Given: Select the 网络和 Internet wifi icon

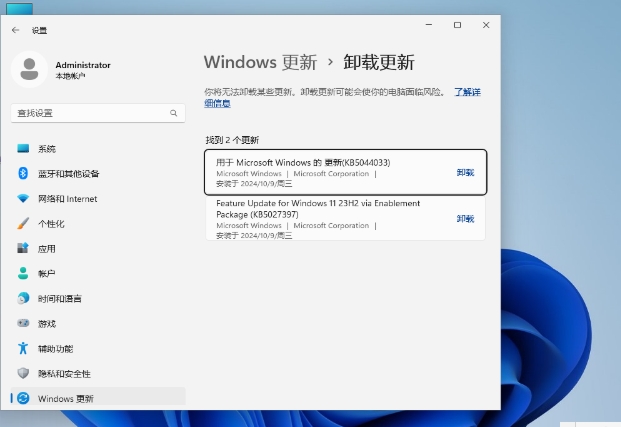Looking at the screenshot, I should click(23, 199).
